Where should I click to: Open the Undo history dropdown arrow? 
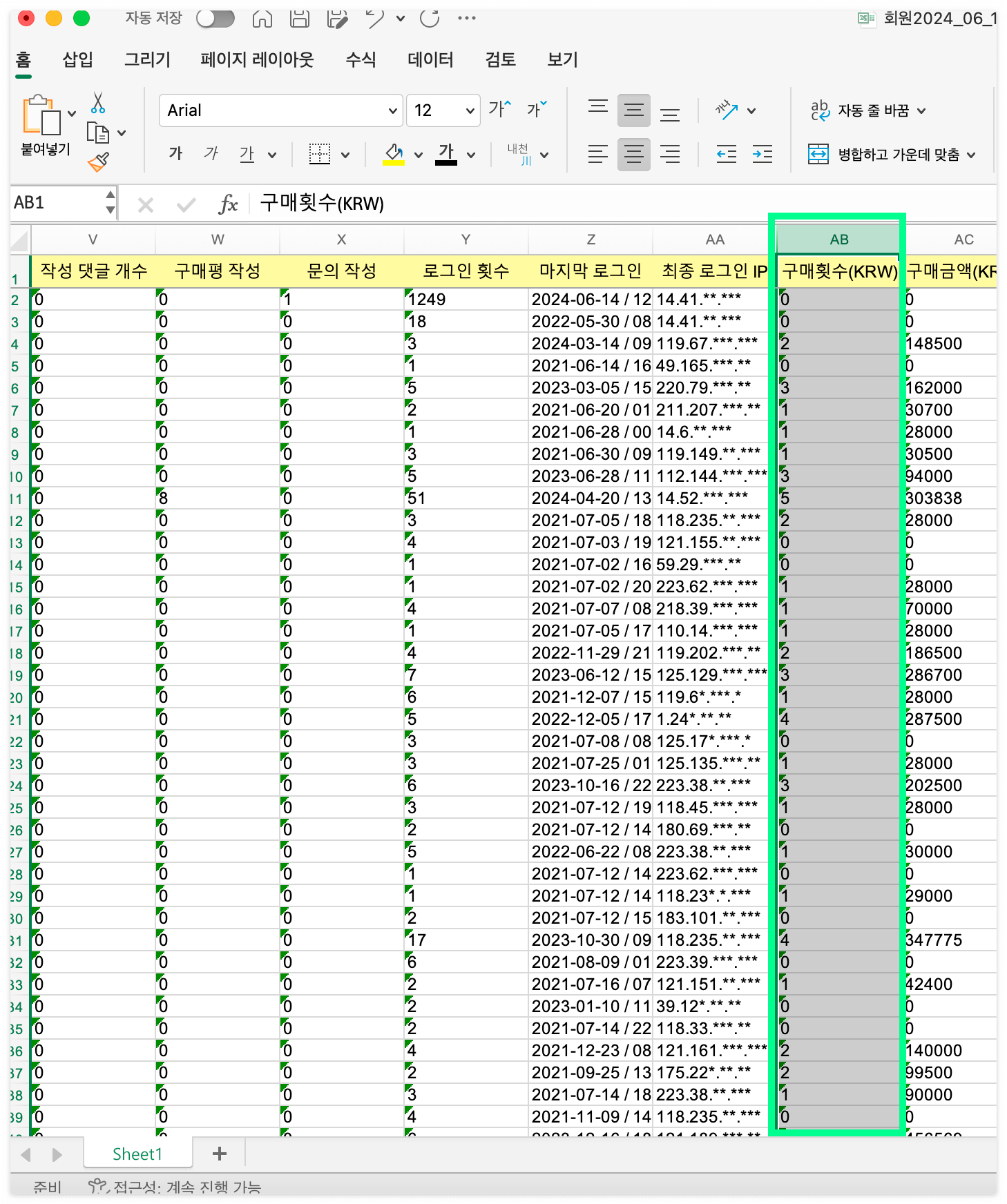click(401, 19)
